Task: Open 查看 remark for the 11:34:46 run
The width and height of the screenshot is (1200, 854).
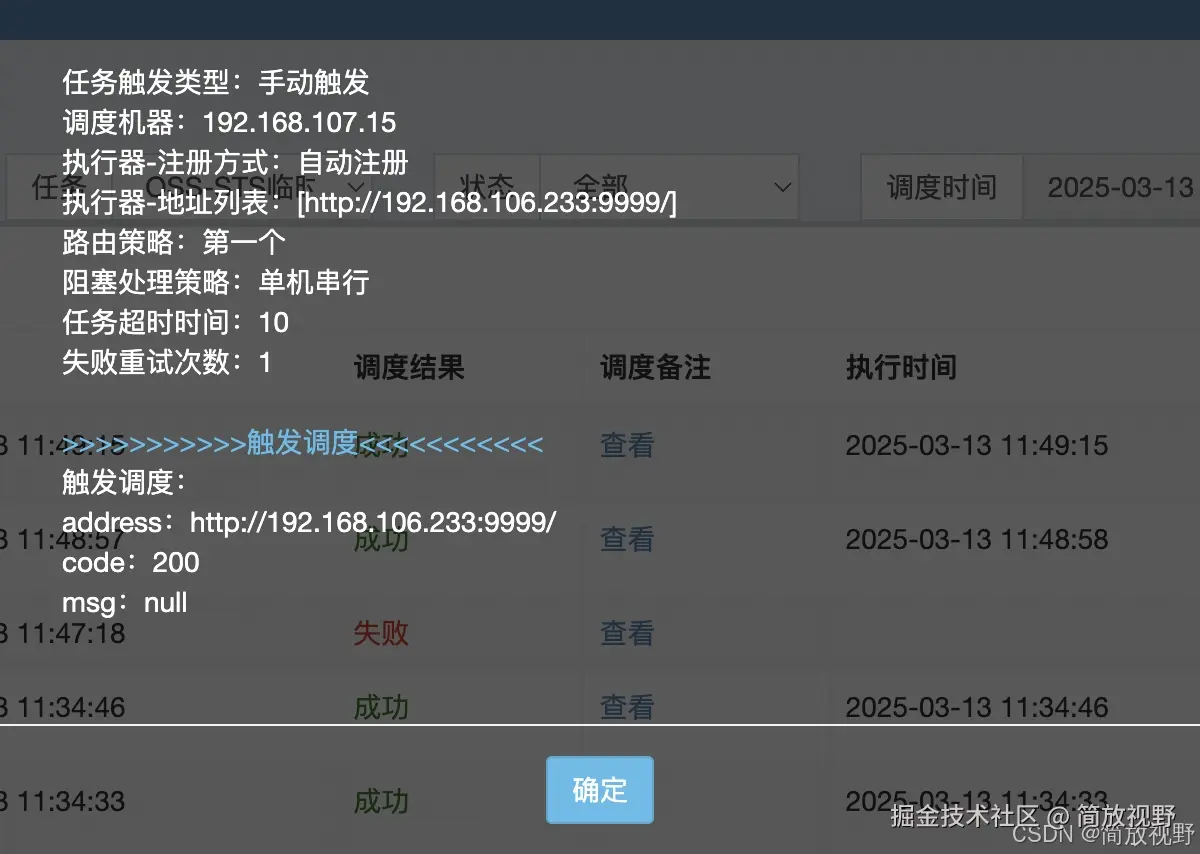Action: pyautogui.click(x=625, y=707)
